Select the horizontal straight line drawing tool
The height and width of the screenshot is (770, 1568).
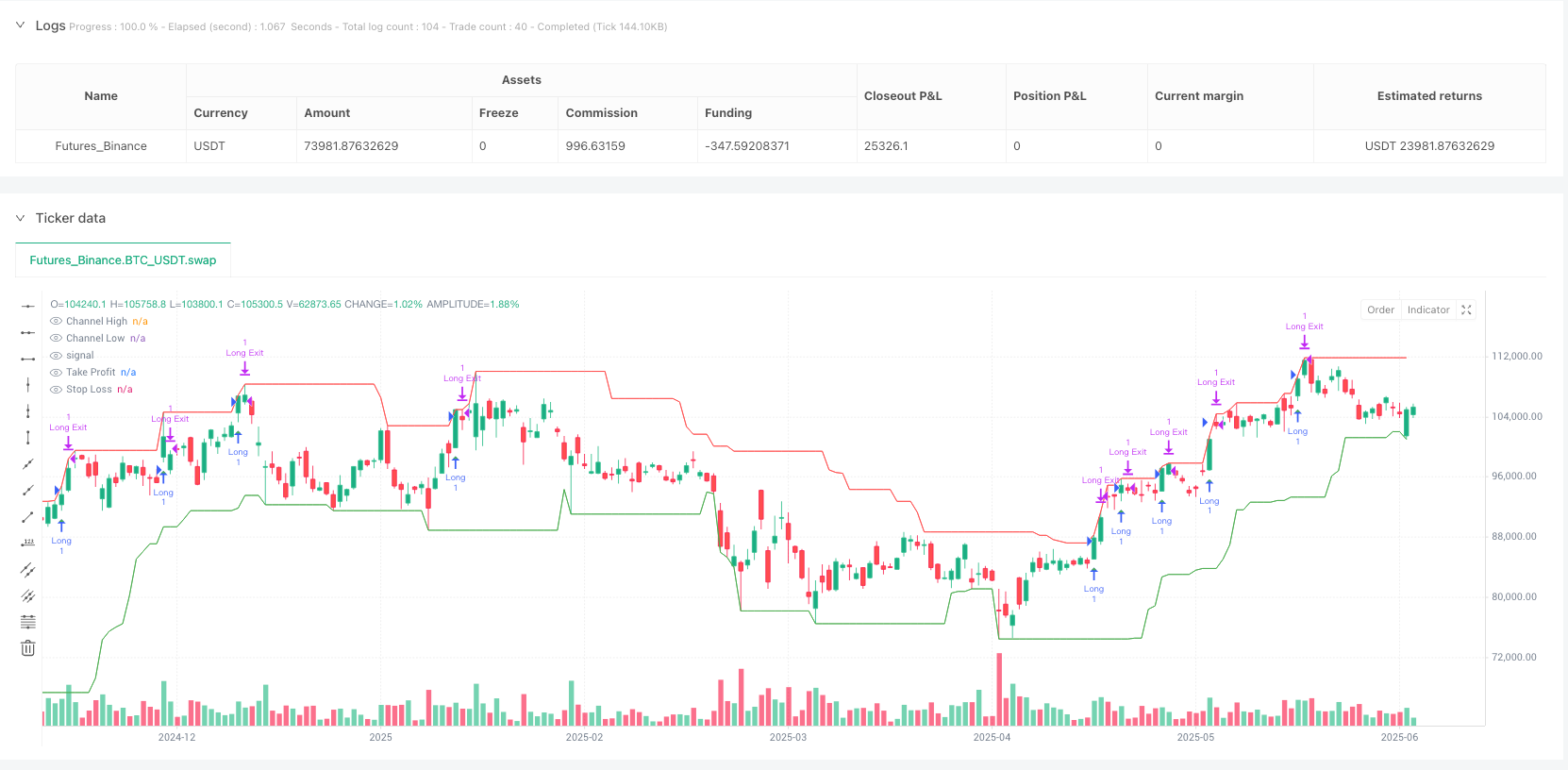28,306
